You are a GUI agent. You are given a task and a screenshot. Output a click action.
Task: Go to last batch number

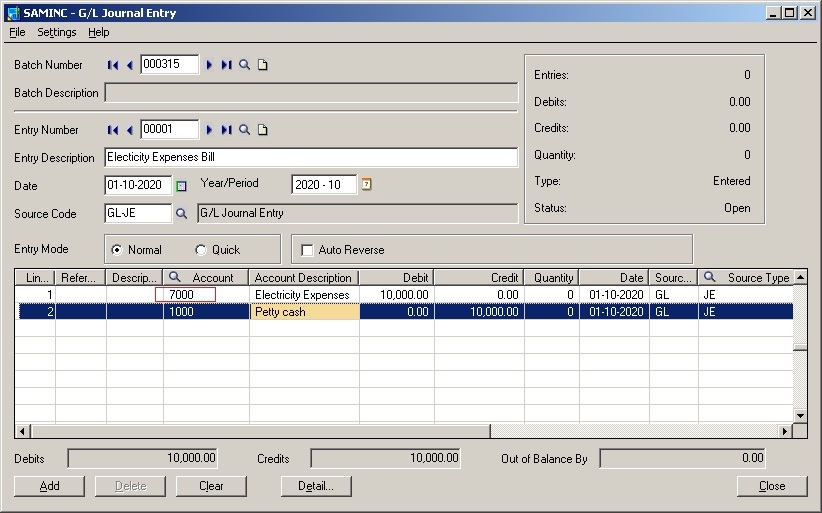(226, 65)
